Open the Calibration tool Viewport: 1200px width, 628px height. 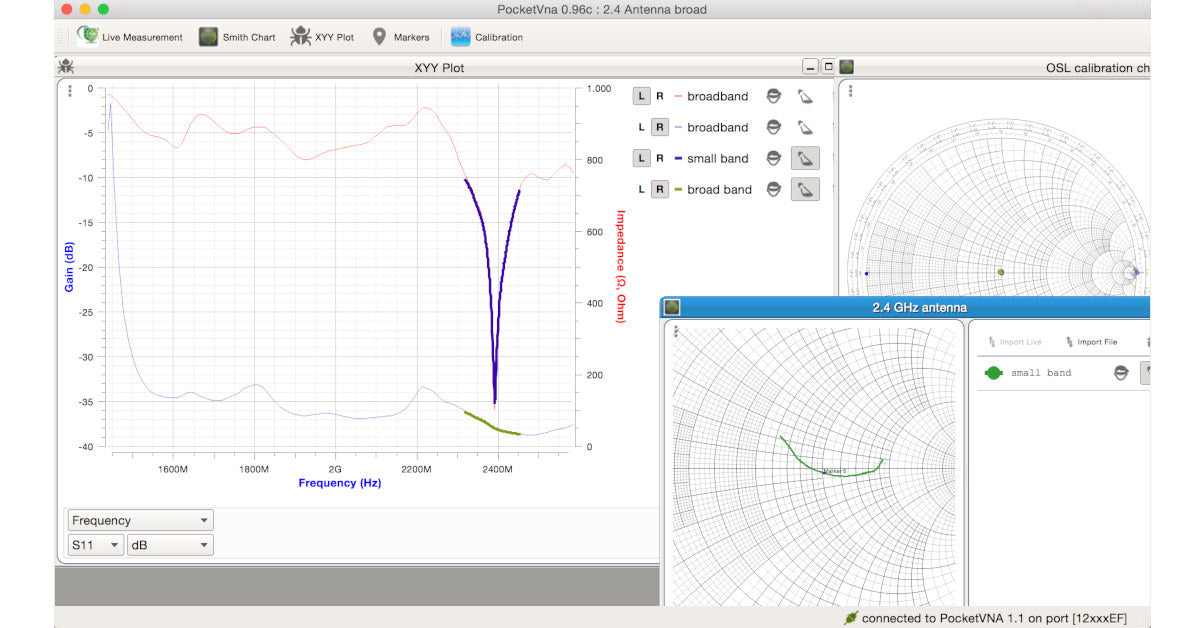[487, 37]
